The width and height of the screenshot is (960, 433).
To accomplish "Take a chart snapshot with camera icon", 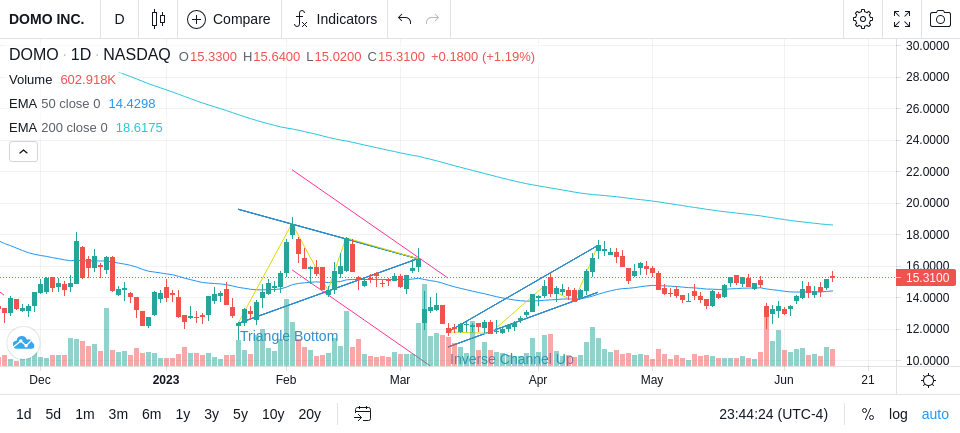I will tap(940, 19).
